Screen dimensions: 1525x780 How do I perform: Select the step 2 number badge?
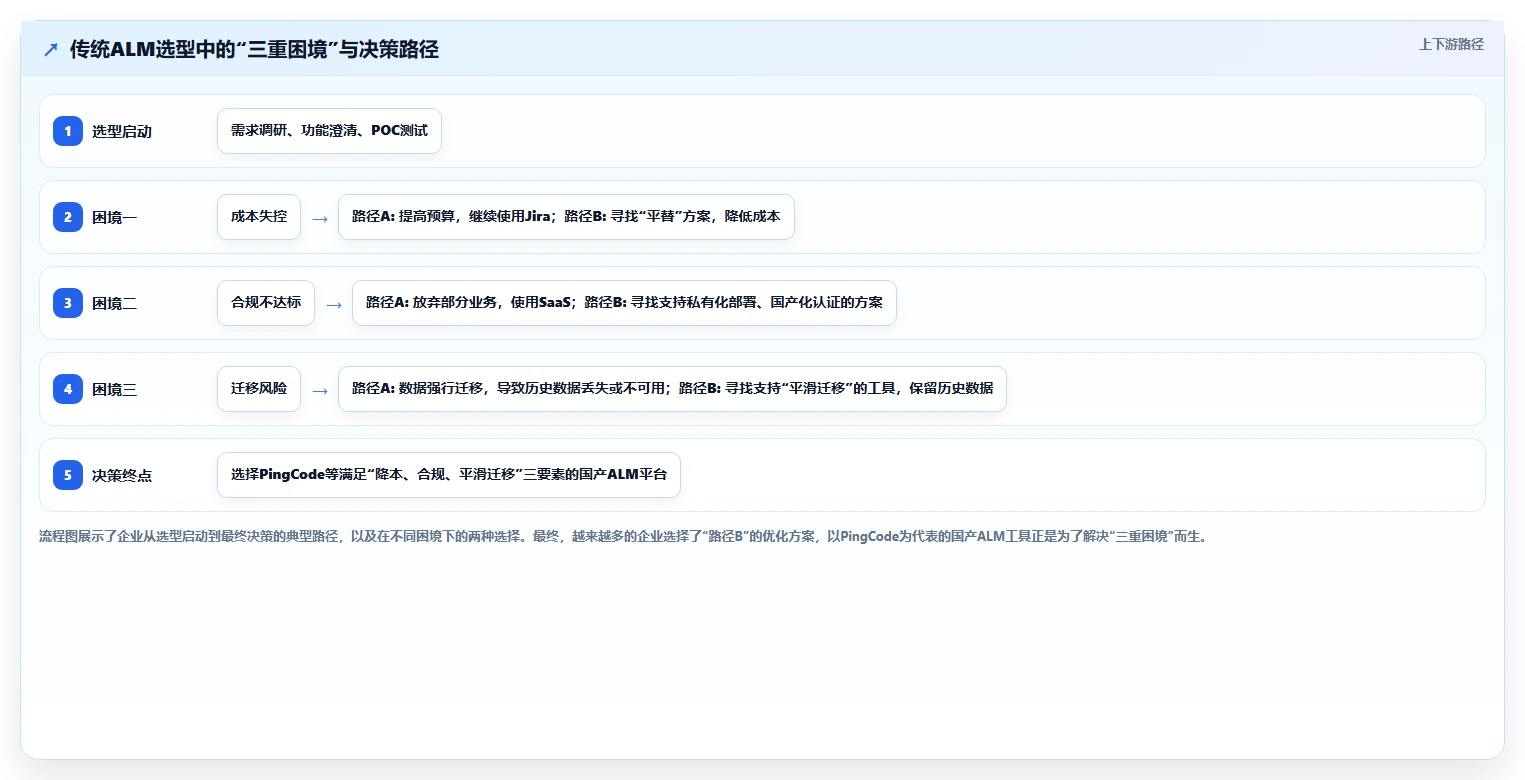(68, 217)
